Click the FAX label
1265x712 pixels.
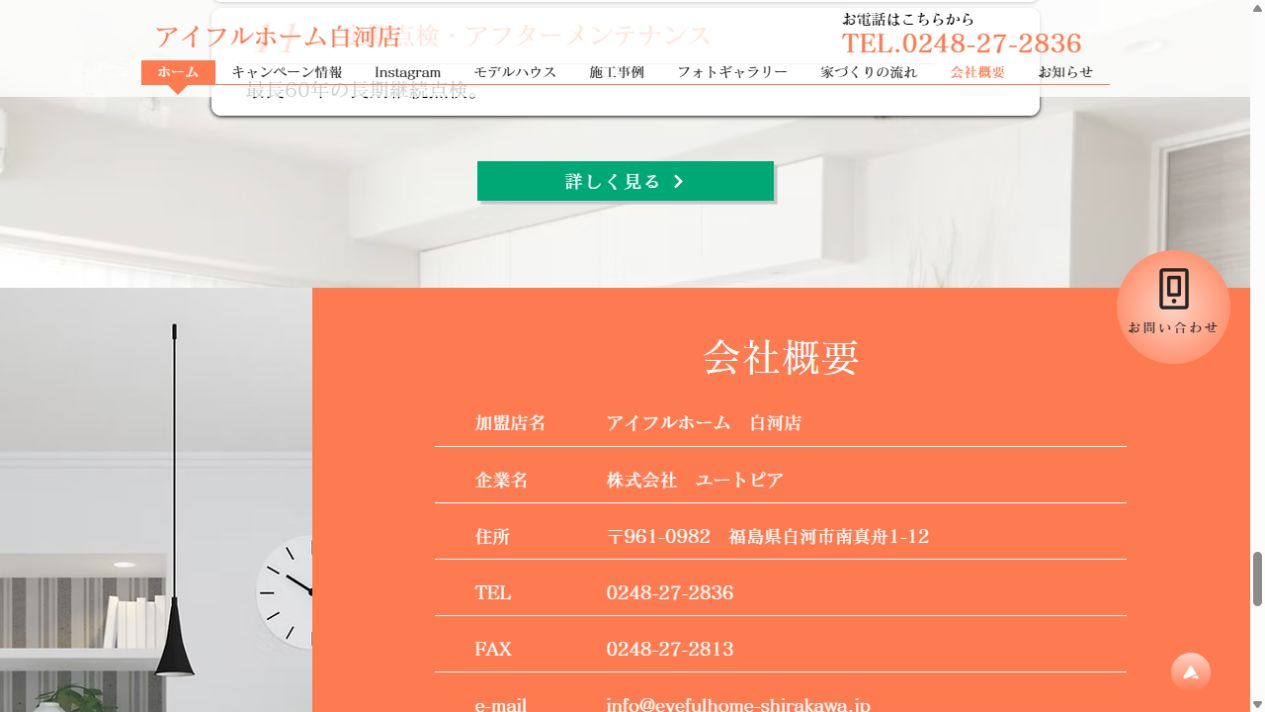[x=493, y=649]
